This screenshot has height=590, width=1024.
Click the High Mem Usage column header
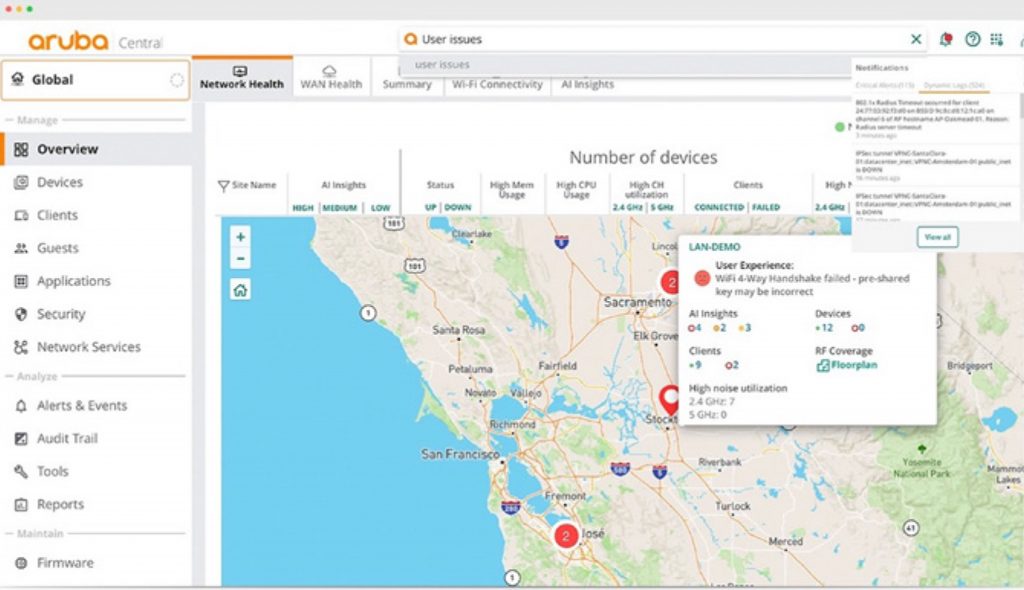pos(512,189)
